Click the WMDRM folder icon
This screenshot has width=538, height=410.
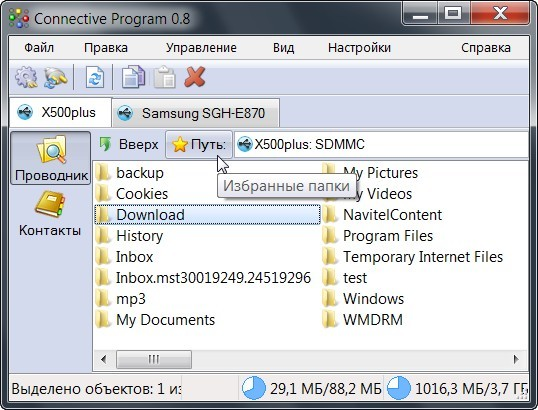[x=330, y=319]
